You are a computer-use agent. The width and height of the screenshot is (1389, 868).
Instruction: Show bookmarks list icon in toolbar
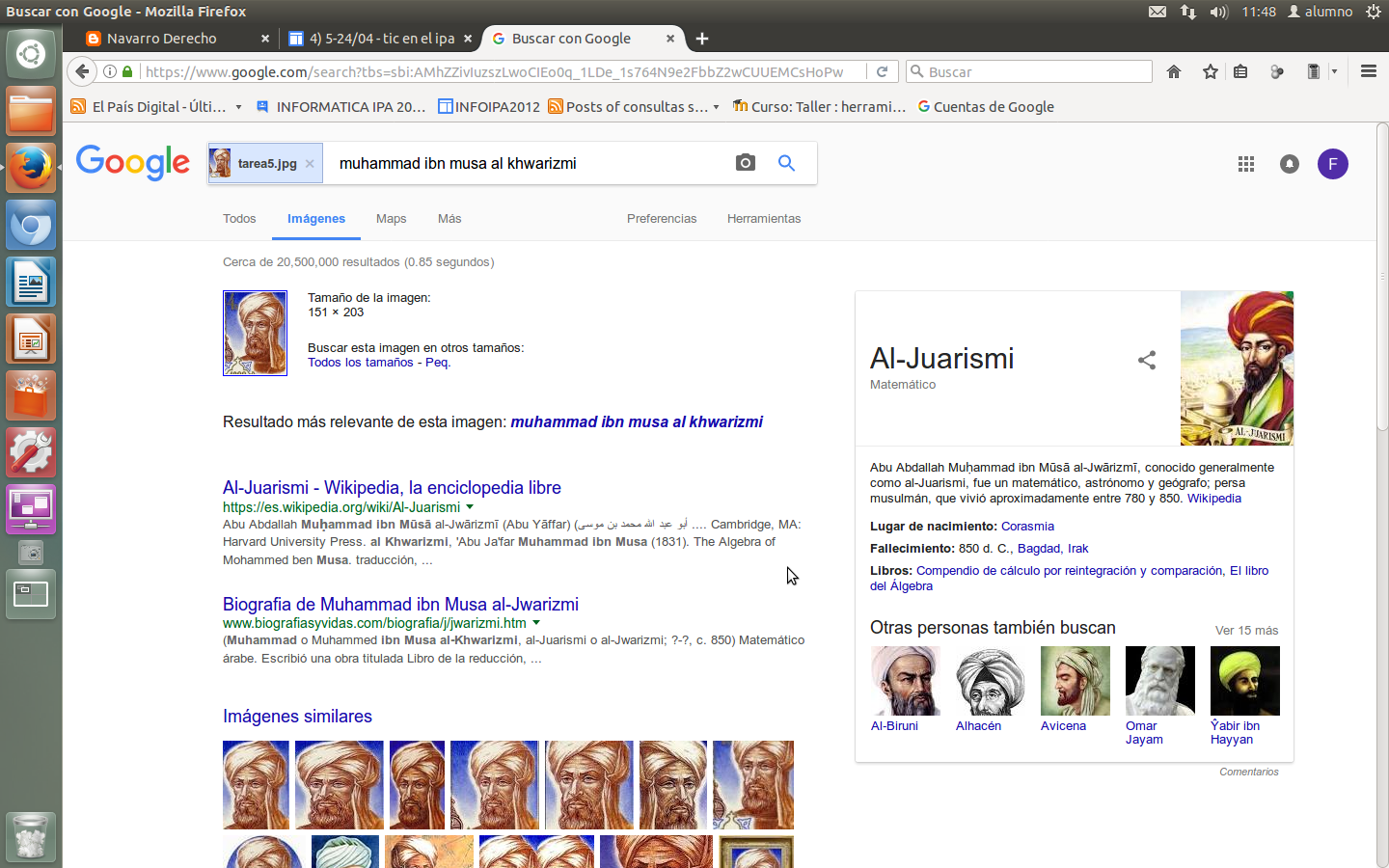(x=1240, y=71)
